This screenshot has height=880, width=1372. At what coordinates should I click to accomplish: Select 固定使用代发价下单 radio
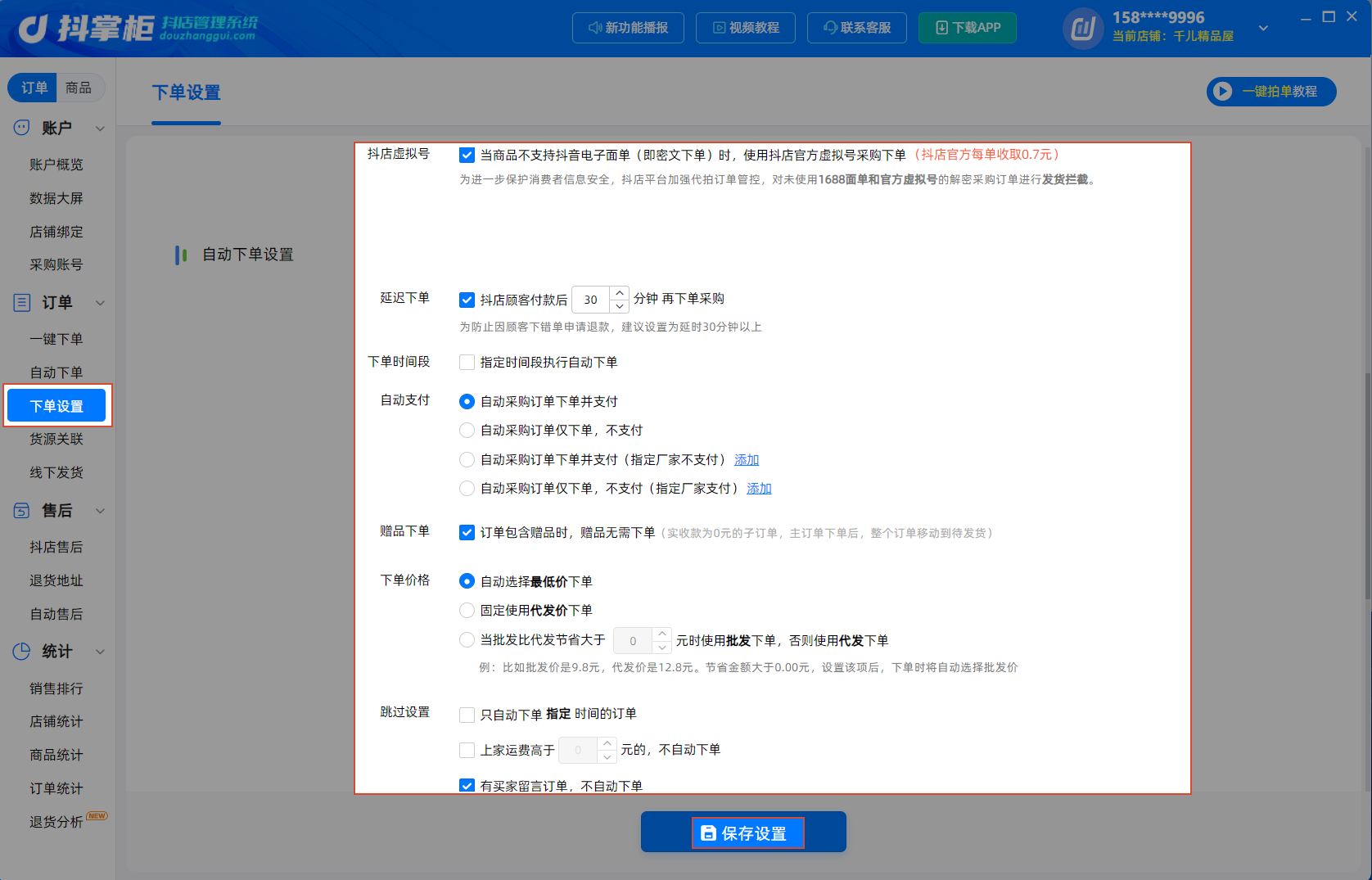tap(467, 610)
